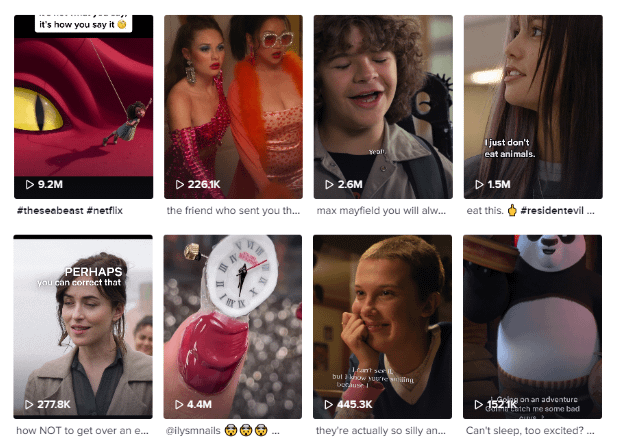
Task: Open the #netflix hashtag link
Action: 105,210
